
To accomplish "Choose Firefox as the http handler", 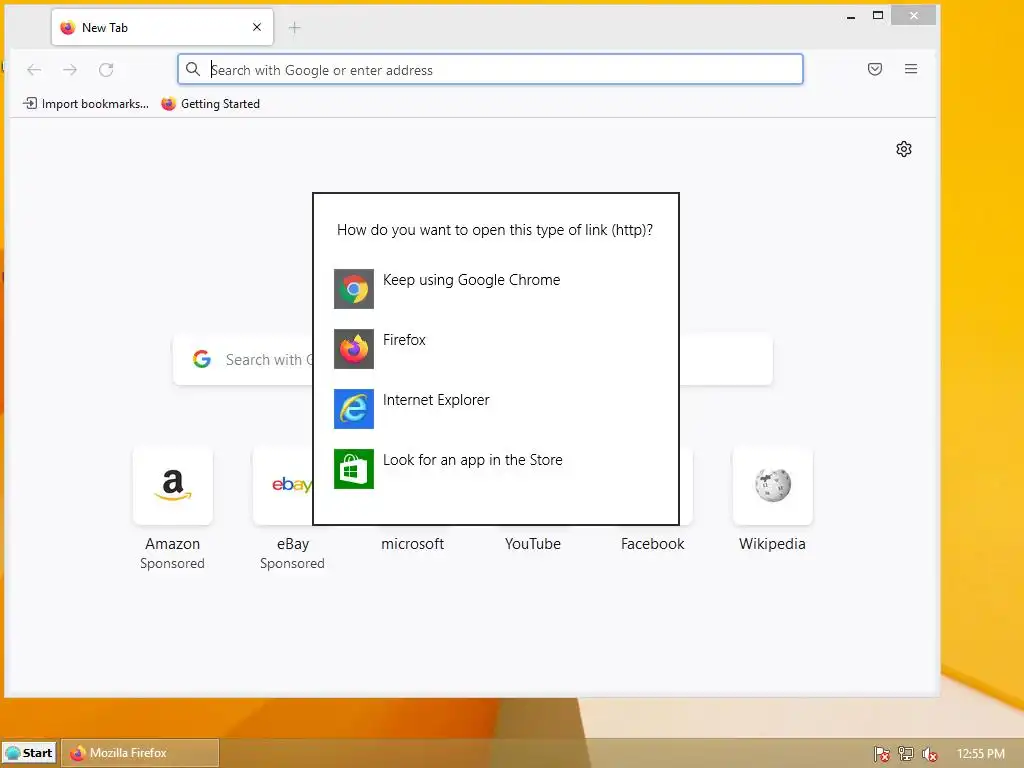I will (495, 348).
